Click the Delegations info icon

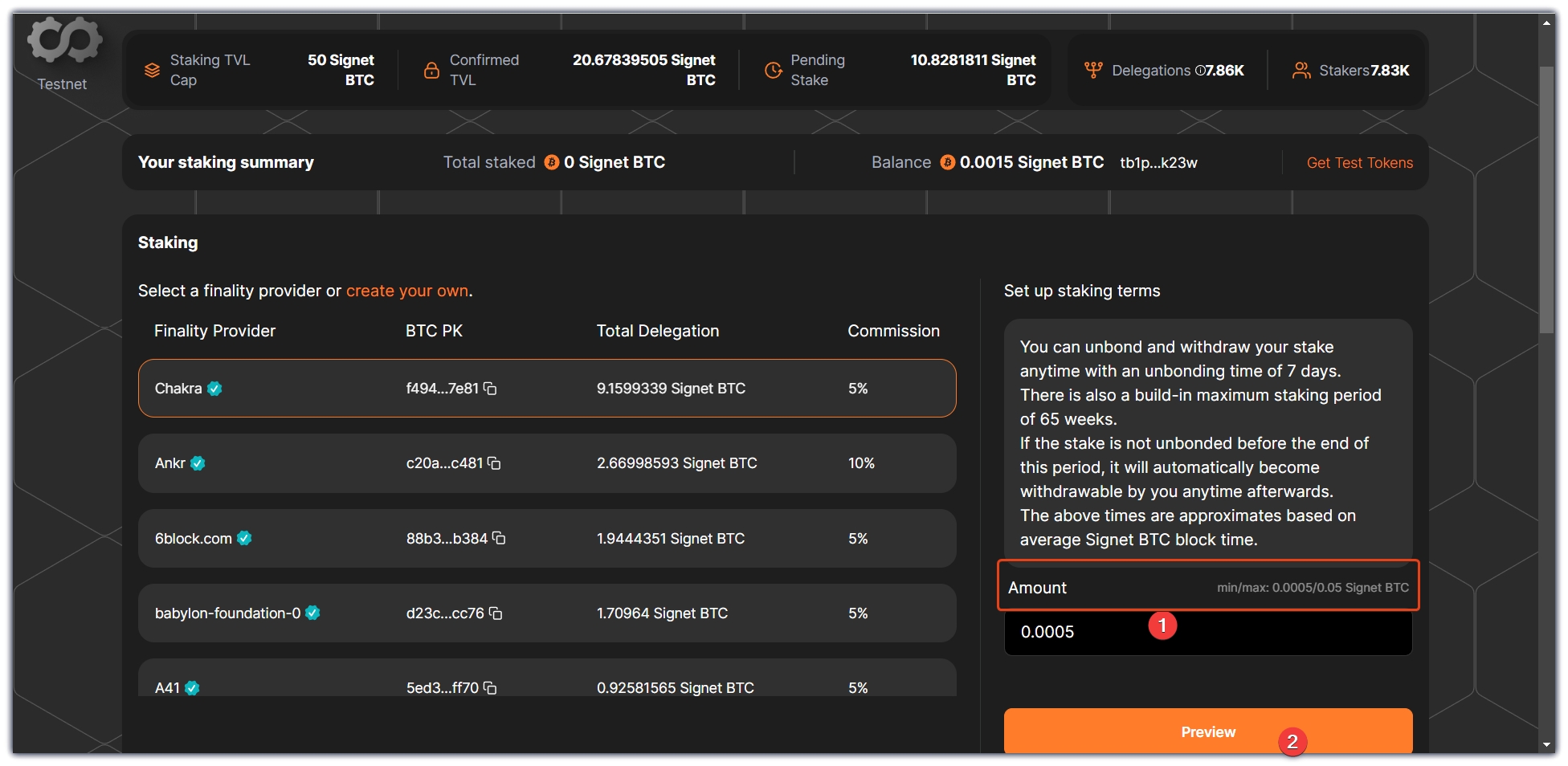pyautogui.click(x=1199, y=71)
